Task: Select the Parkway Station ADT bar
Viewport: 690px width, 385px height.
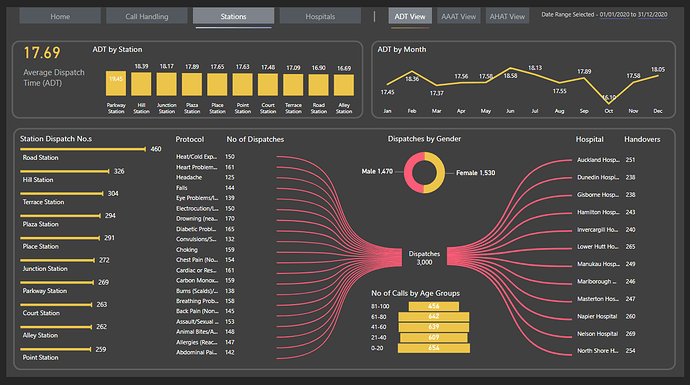Action: [116, 84]
